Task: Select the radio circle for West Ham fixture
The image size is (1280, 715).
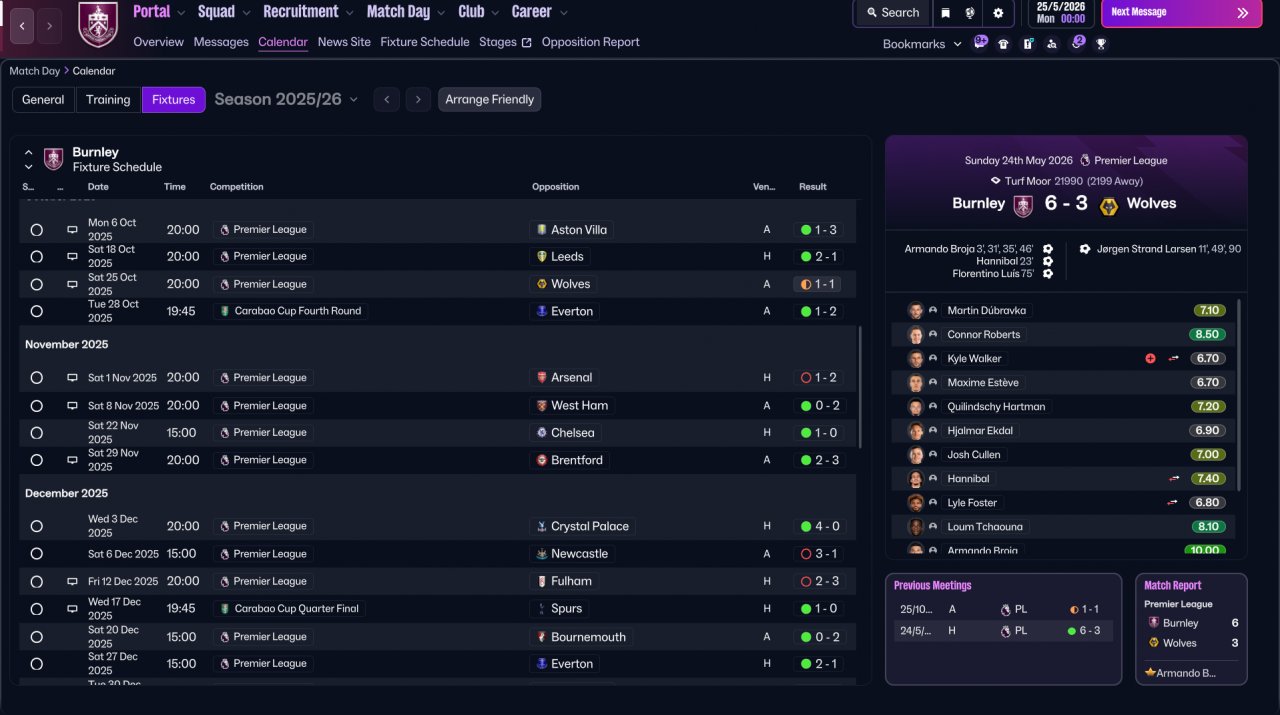Action: pyautogui.click(x=36, y=406)
